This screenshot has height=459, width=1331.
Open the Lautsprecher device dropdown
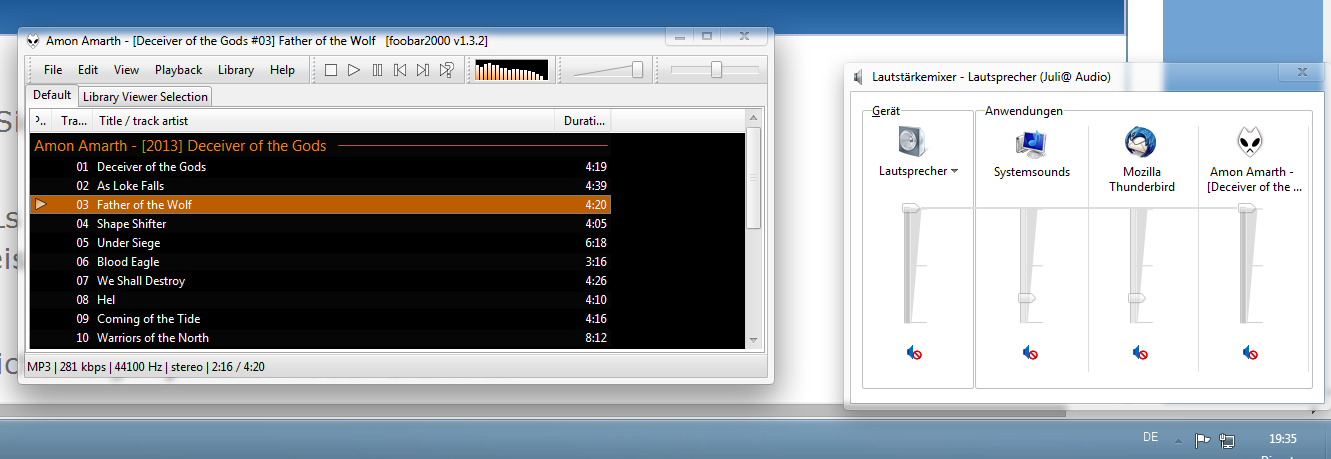pos(955,171)
